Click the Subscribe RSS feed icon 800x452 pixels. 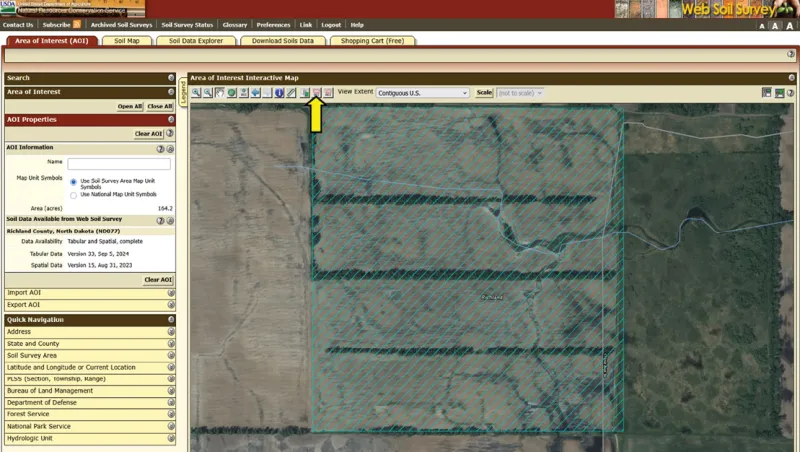click(77, 25)
